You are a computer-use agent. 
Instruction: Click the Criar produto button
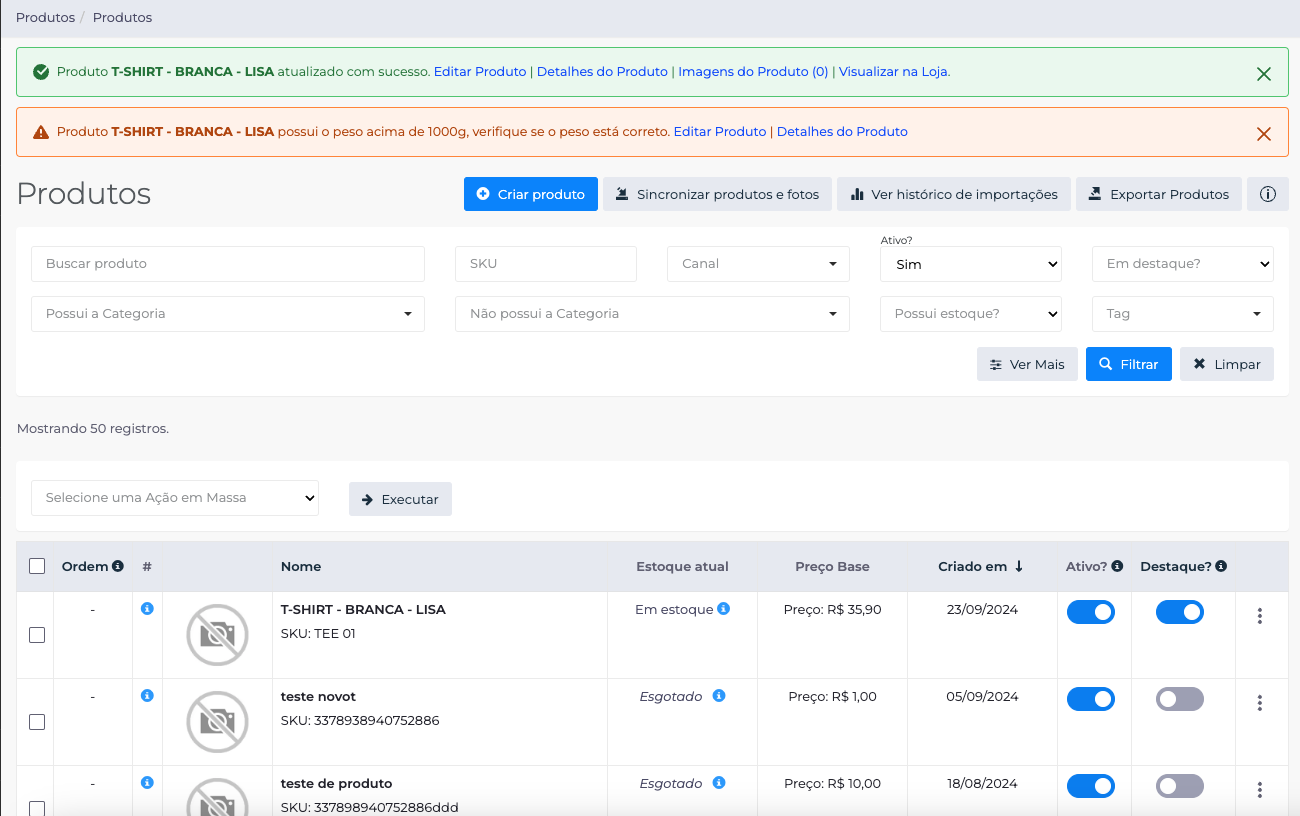coord(531,194)
